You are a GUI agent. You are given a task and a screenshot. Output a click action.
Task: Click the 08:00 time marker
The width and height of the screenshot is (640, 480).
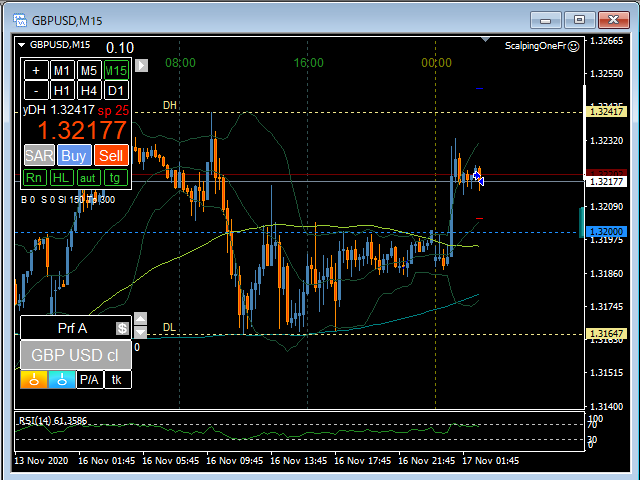[x=180, y=63]
